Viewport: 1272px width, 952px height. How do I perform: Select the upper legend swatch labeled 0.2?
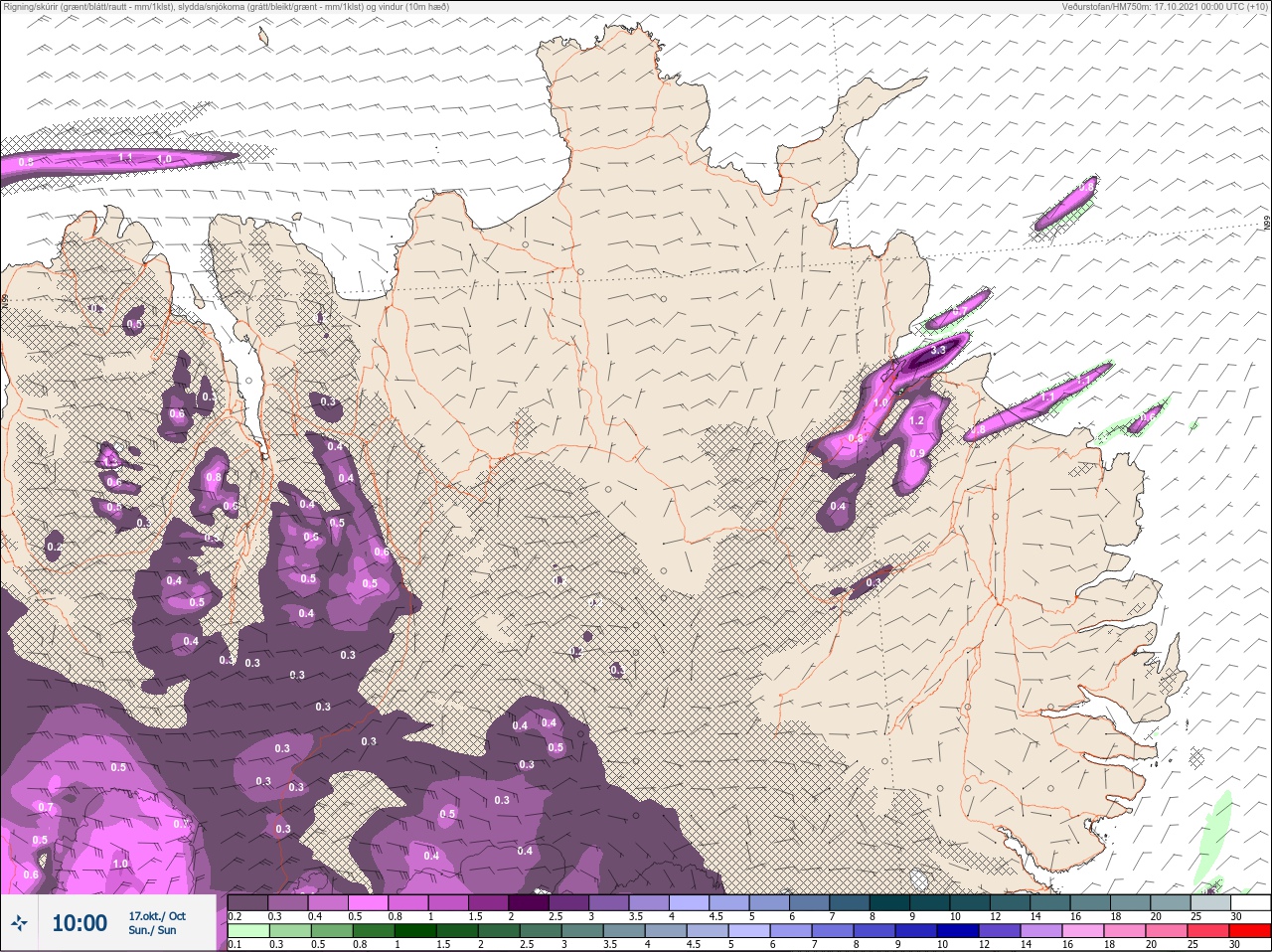(x=247, y=902)
